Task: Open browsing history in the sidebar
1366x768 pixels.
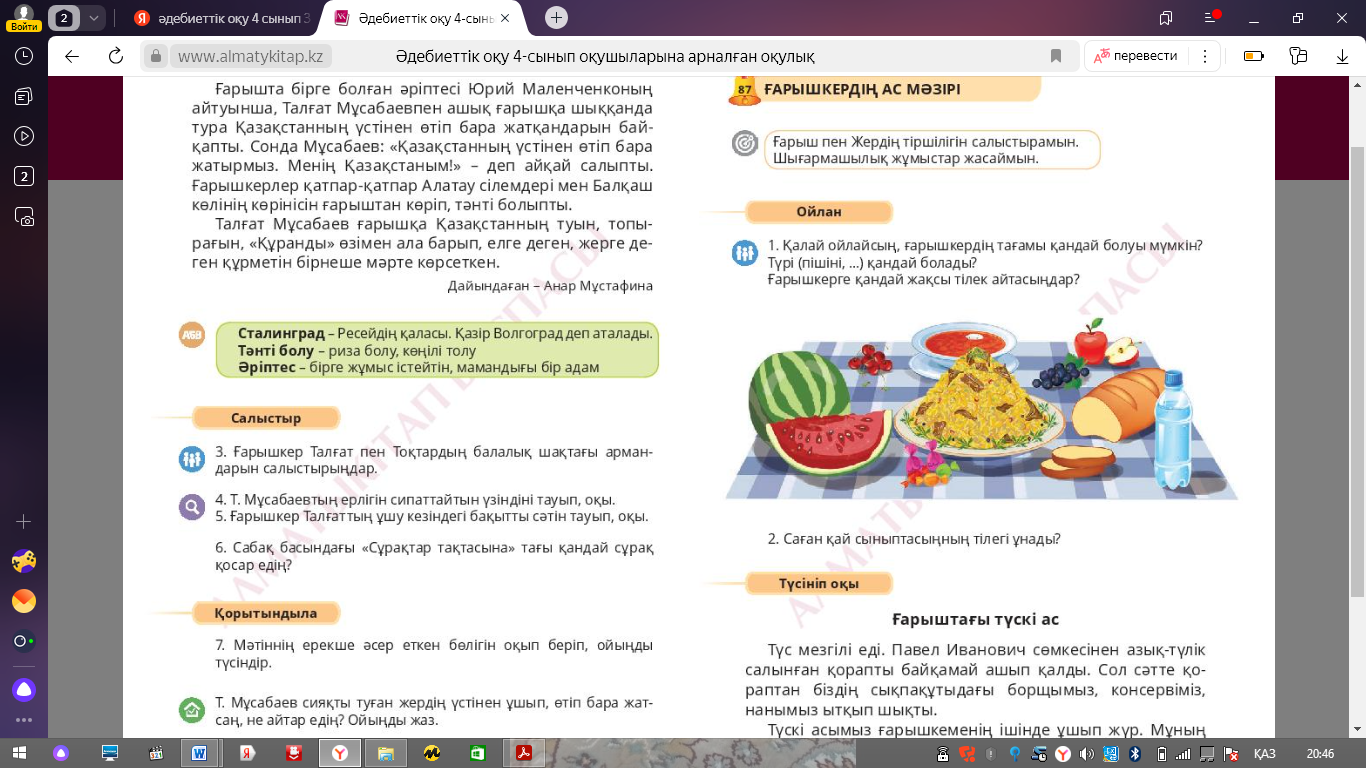Action: [24, 56]
